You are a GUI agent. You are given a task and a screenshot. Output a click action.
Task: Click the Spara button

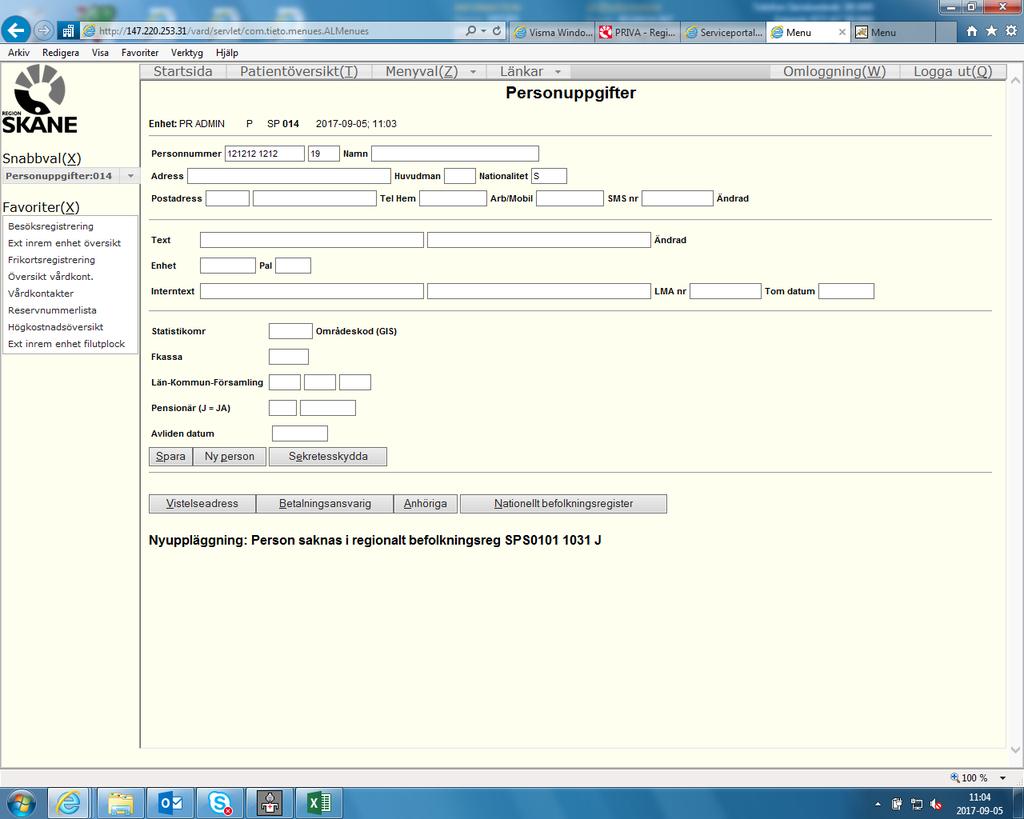pos(170,457)
